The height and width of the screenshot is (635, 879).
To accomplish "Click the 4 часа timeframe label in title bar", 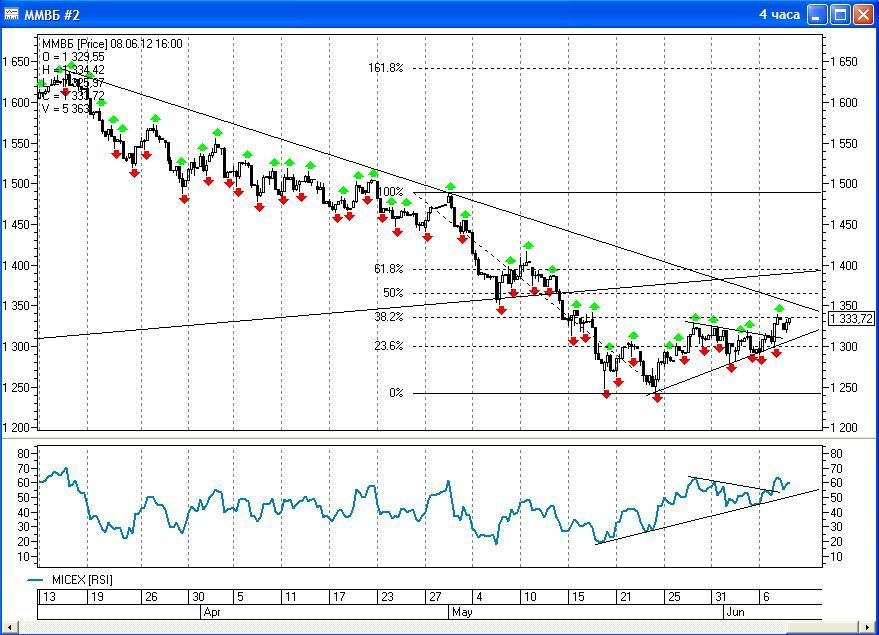I will (779, 15).
